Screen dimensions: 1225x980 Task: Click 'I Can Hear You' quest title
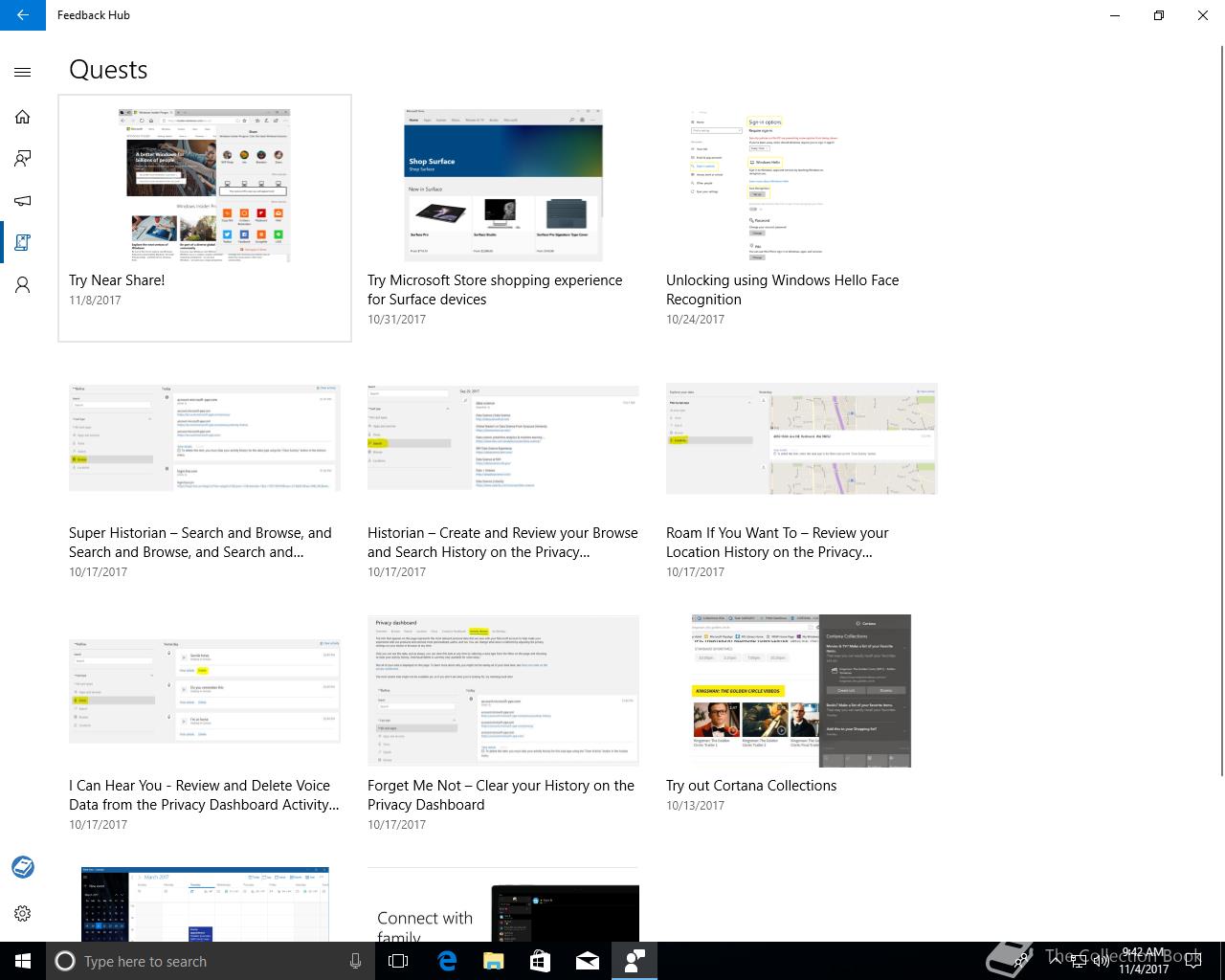(x=204, y=795)
